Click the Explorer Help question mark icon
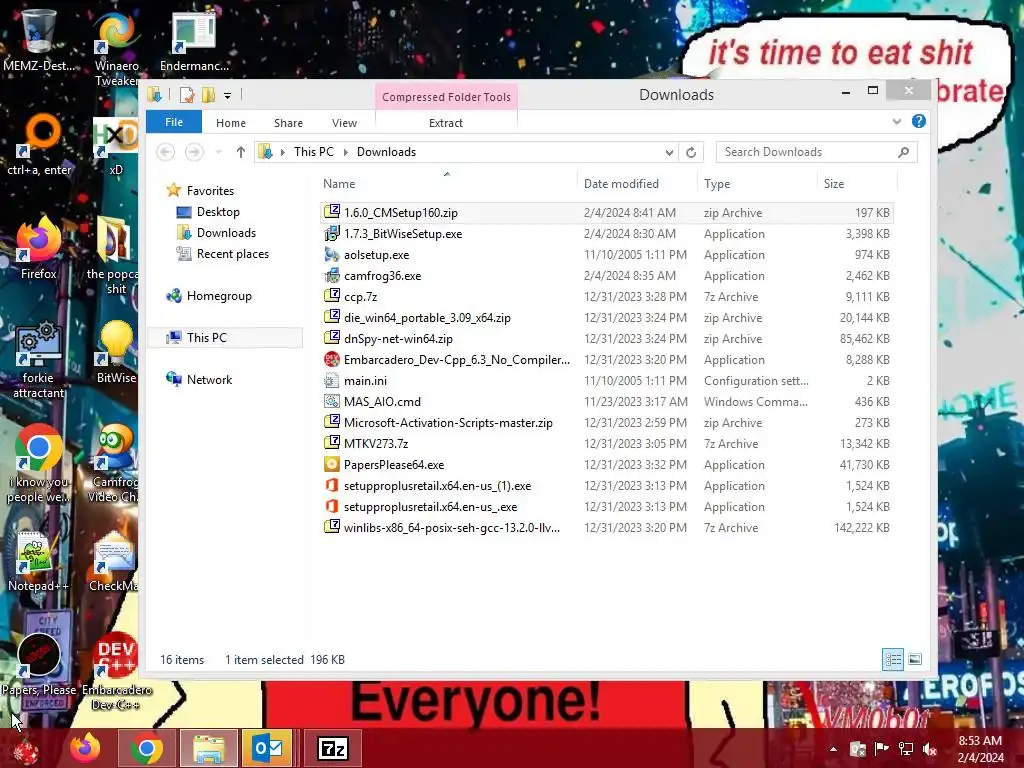This screenshot has height=768, width=1024. click(x=919, y=121)
